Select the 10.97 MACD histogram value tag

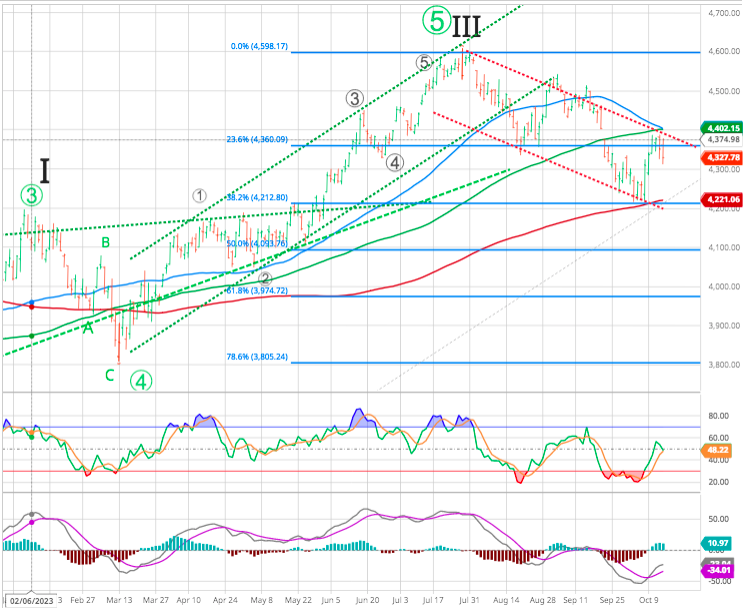click(x=717, y=542)
